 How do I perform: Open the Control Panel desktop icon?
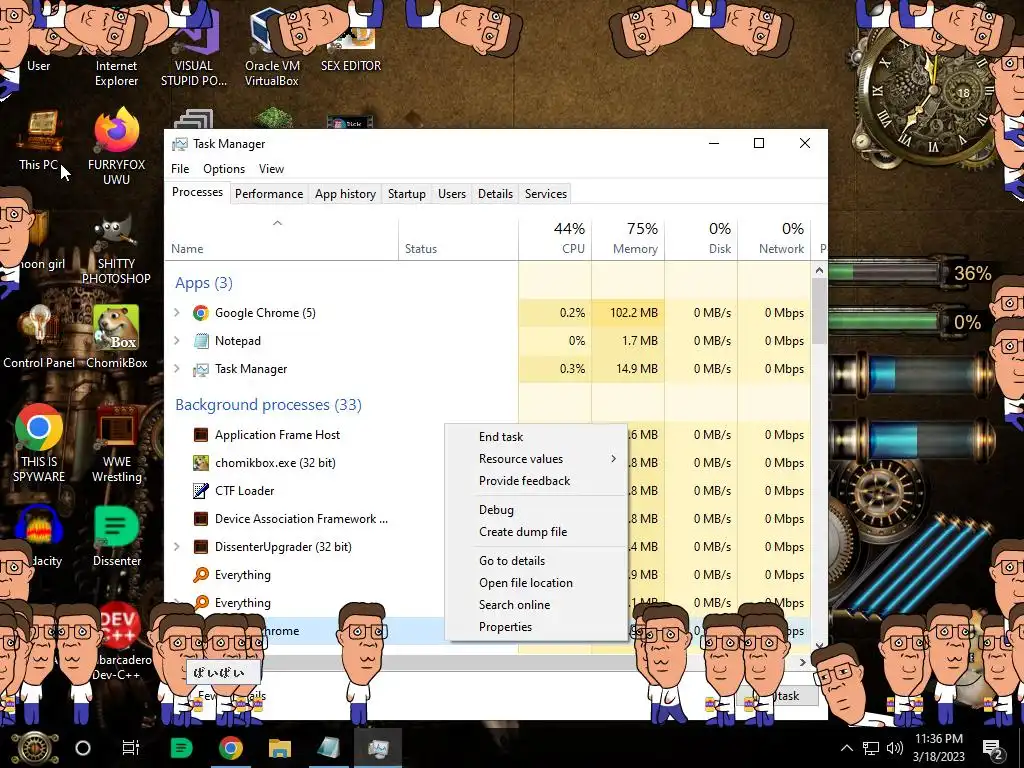coord(39,336)
